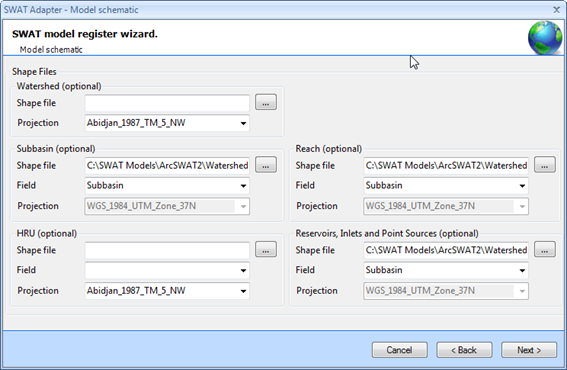Click the Watershed shape file text field
Screen dimensions: 567x370
(167, 103)
